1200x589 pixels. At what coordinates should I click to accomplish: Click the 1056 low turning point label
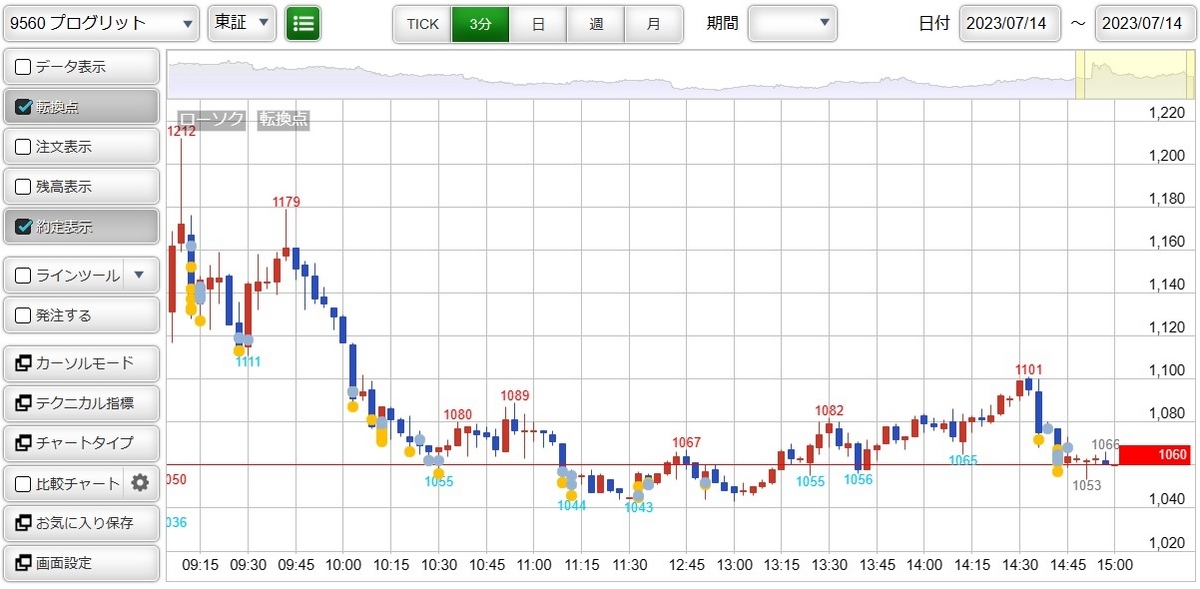pyautogui.click(x=858, y=479)
